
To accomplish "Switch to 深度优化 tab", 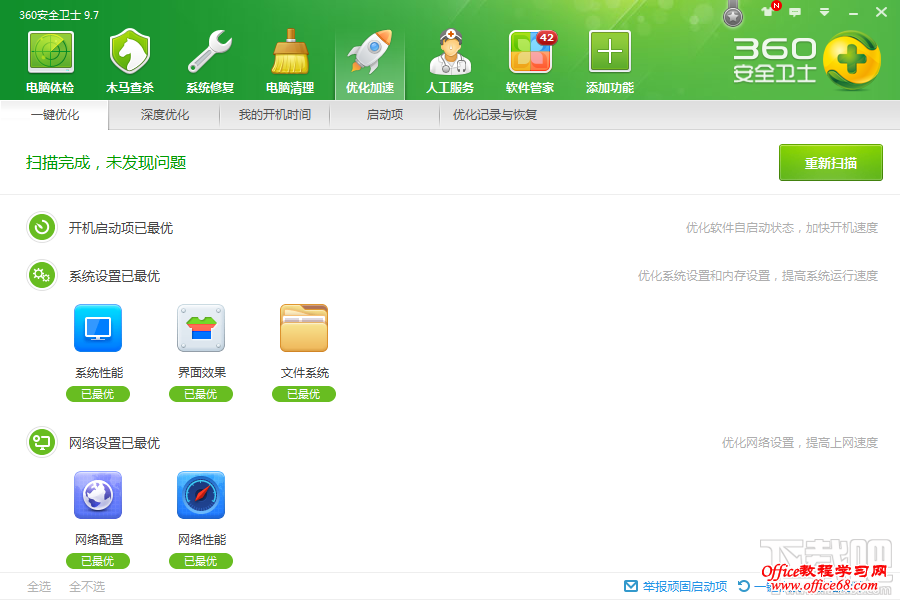I will (165, 115).
